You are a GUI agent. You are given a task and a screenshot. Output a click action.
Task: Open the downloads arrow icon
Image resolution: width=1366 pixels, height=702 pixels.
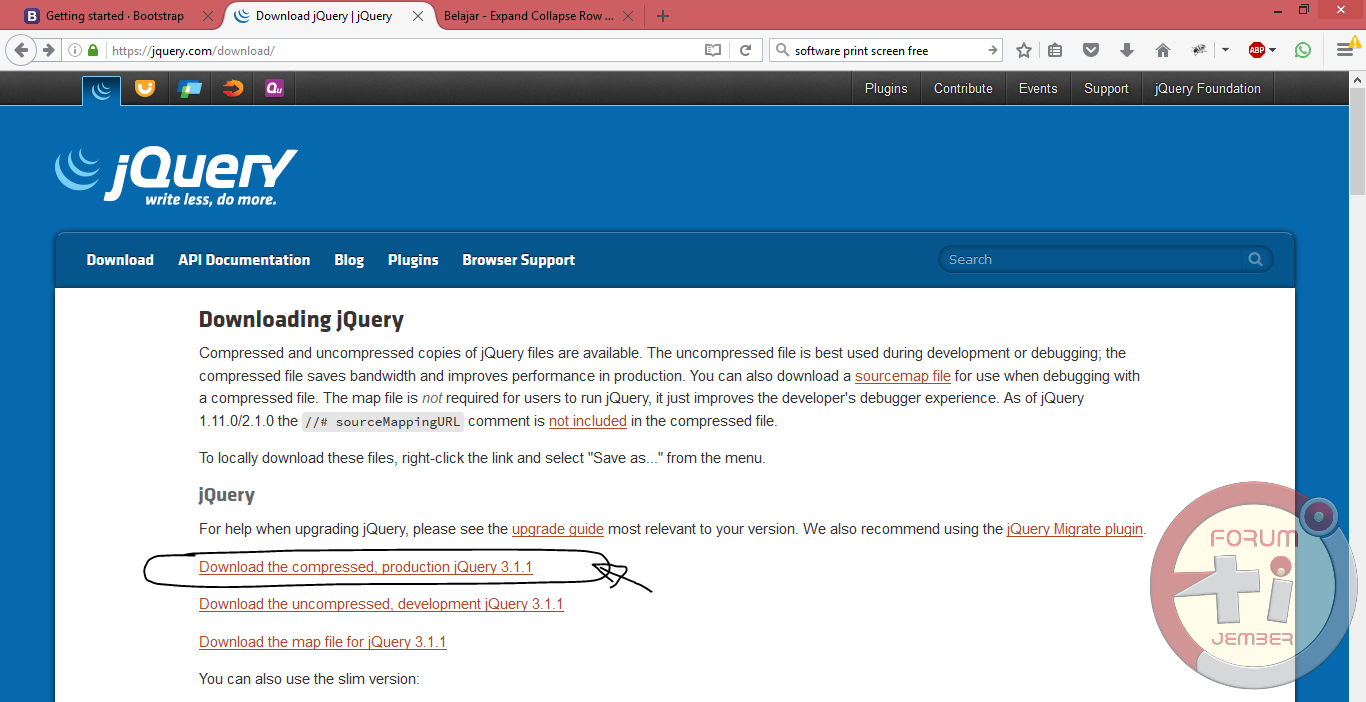(x=1127, y=50)
